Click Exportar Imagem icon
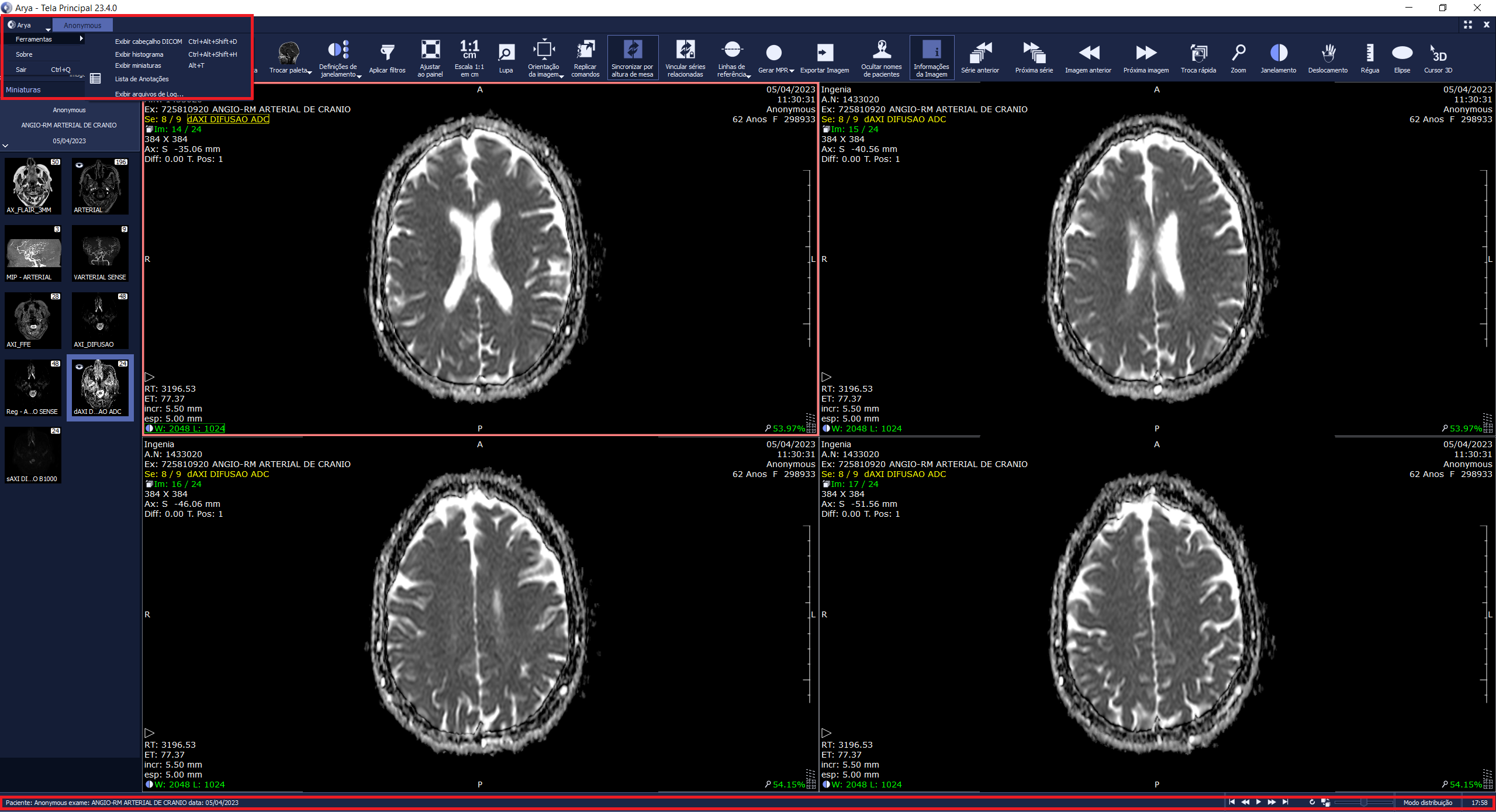 [x=824, y=53]
